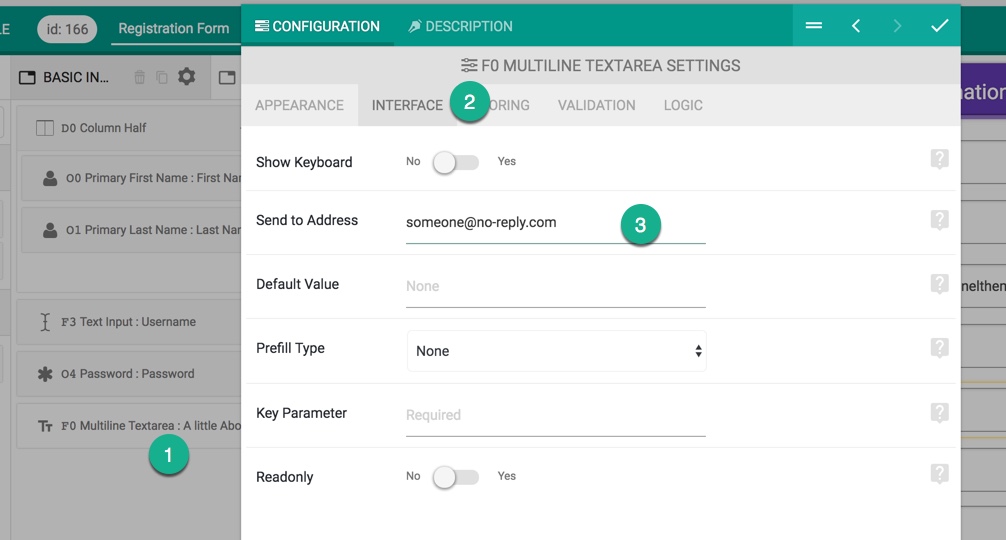The height and width of the screenshot is (540, 1006).
Task: Go to previous field with left chevron
Action: (856, 26)
